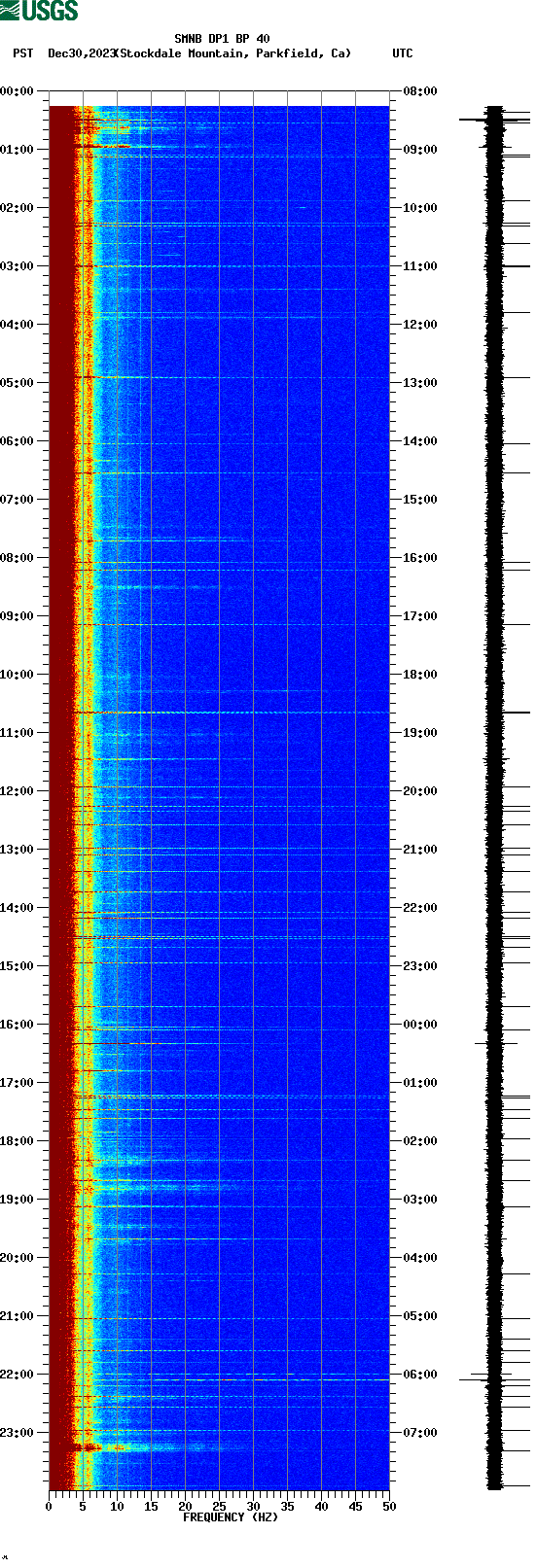The height and width of the screenshot is (1568, 537).
Task: Click the PST '23:00' time label
Action: click(x=18, y=1433)
